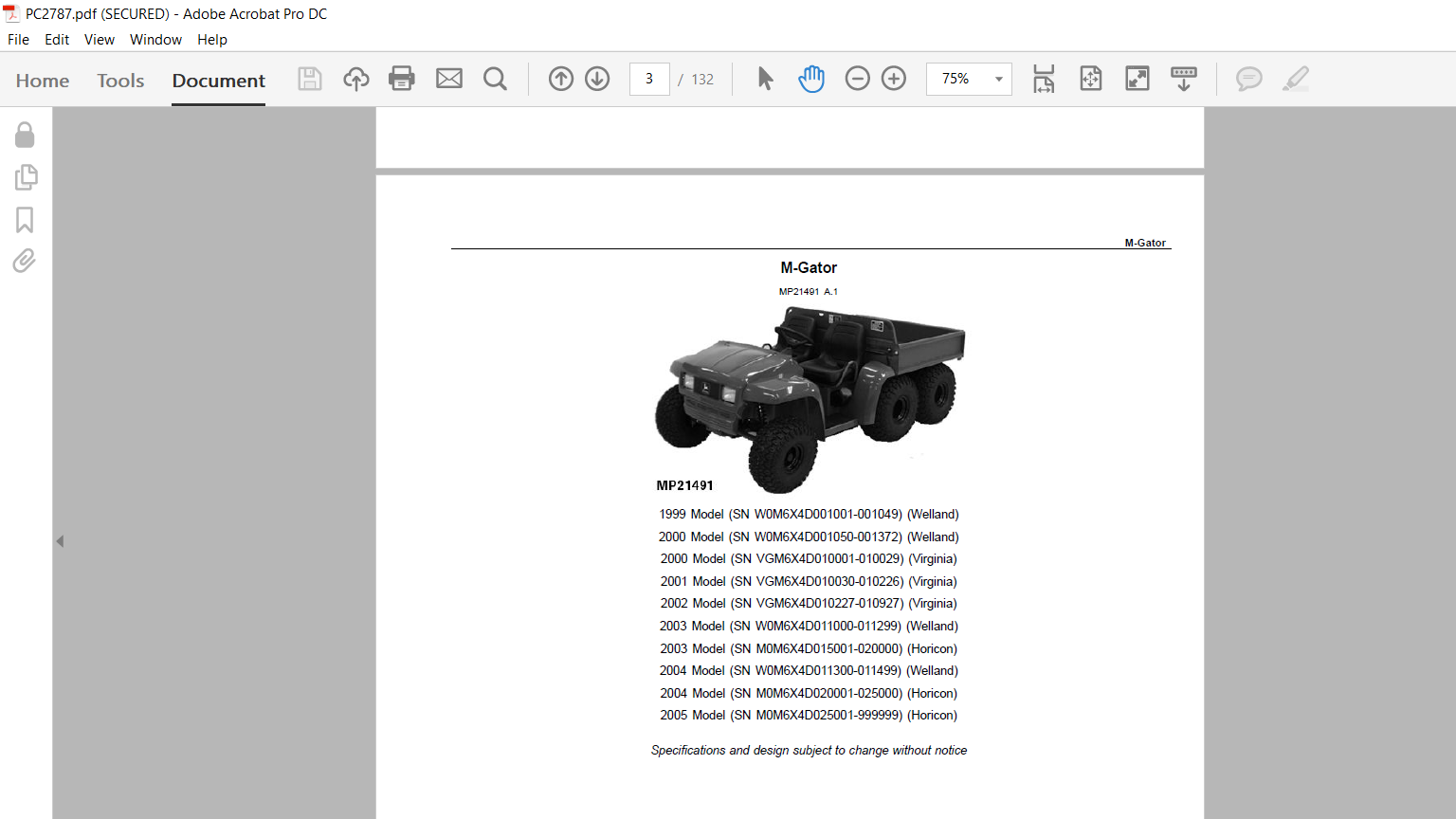Viewport: 1456px width, 819px height.
Task: Open the Edit menu
Action: (57, 40)
